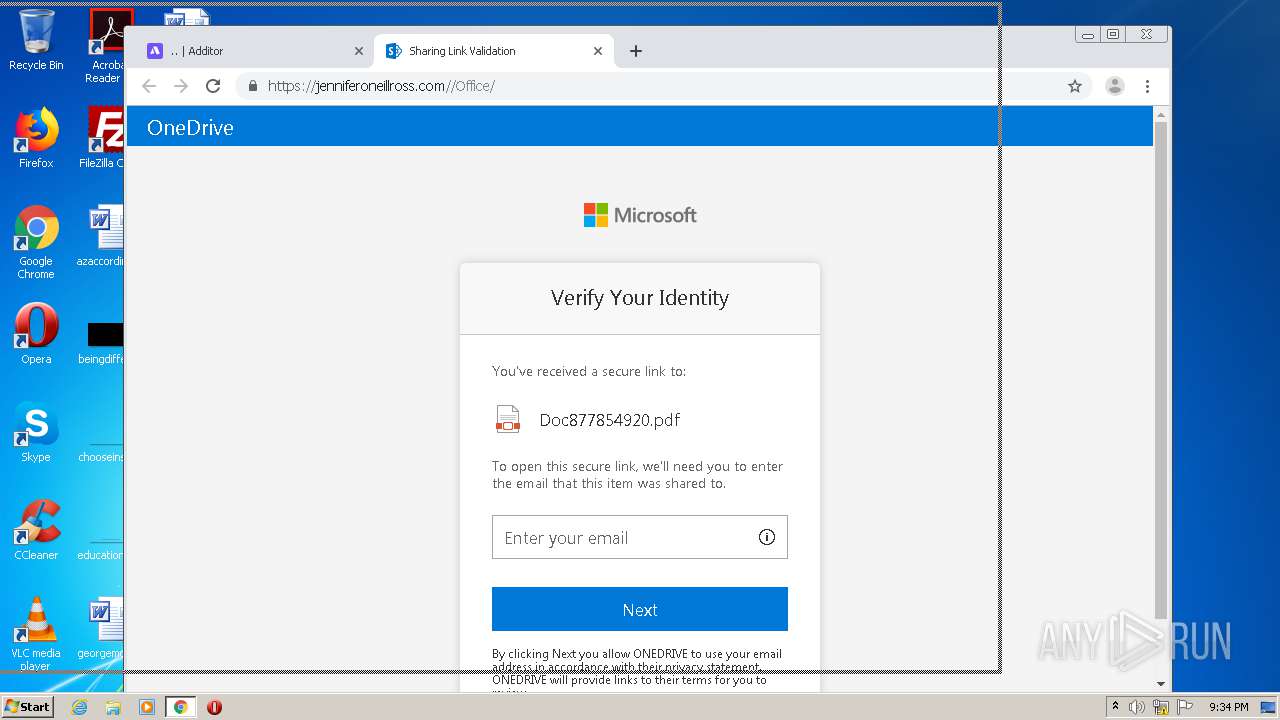Open azaccording Word document on desktop
The width and height of the screenshot is (1280, 720).
(102, 236)
